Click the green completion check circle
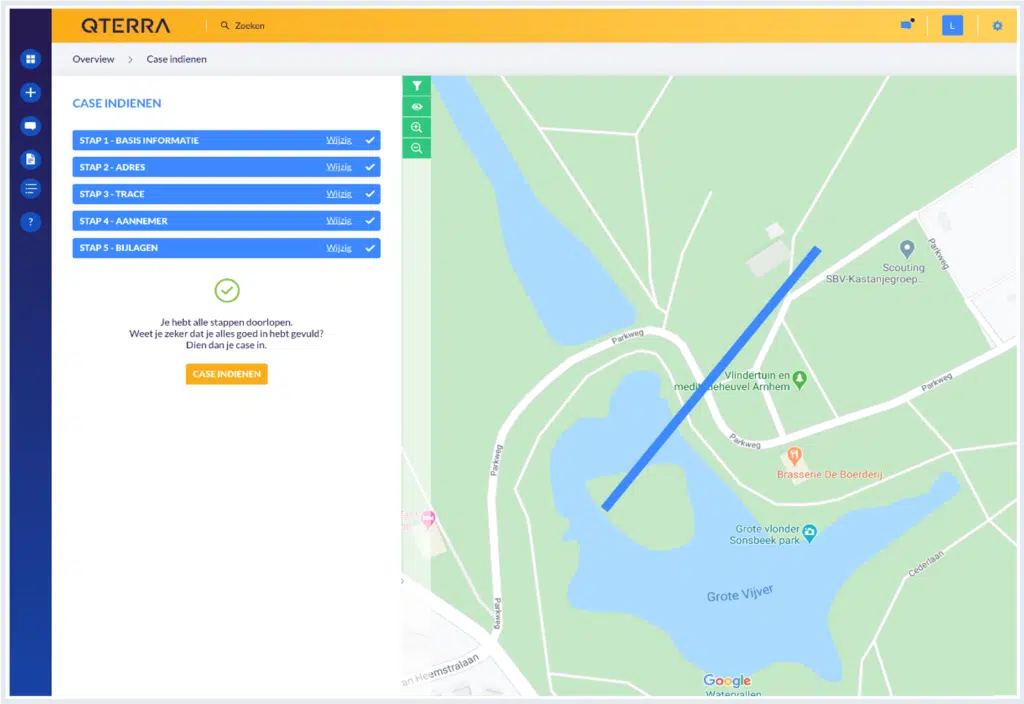1024x704 pixels. [227, 291]
